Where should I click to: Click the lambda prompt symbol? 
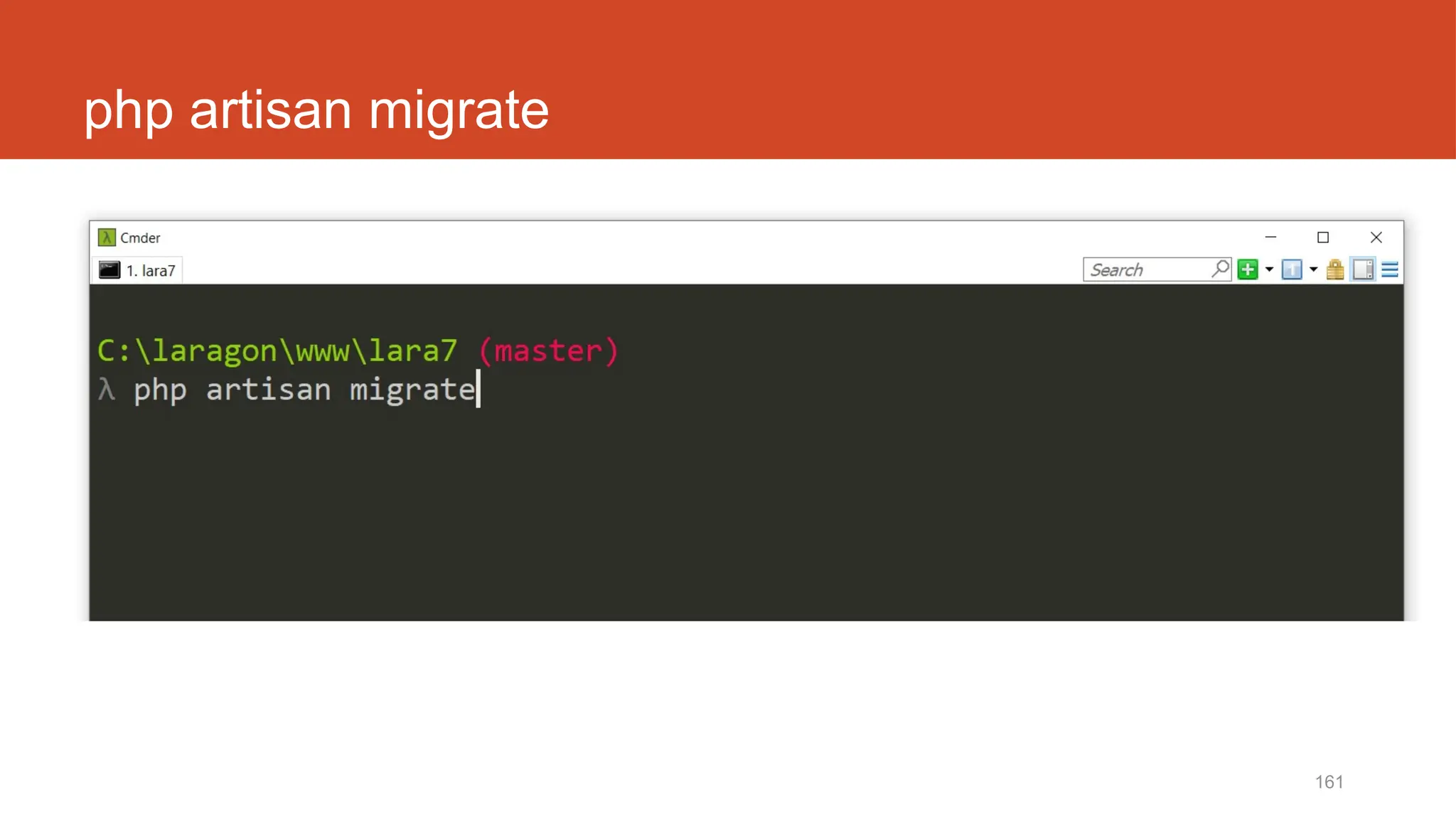point(107,390)
